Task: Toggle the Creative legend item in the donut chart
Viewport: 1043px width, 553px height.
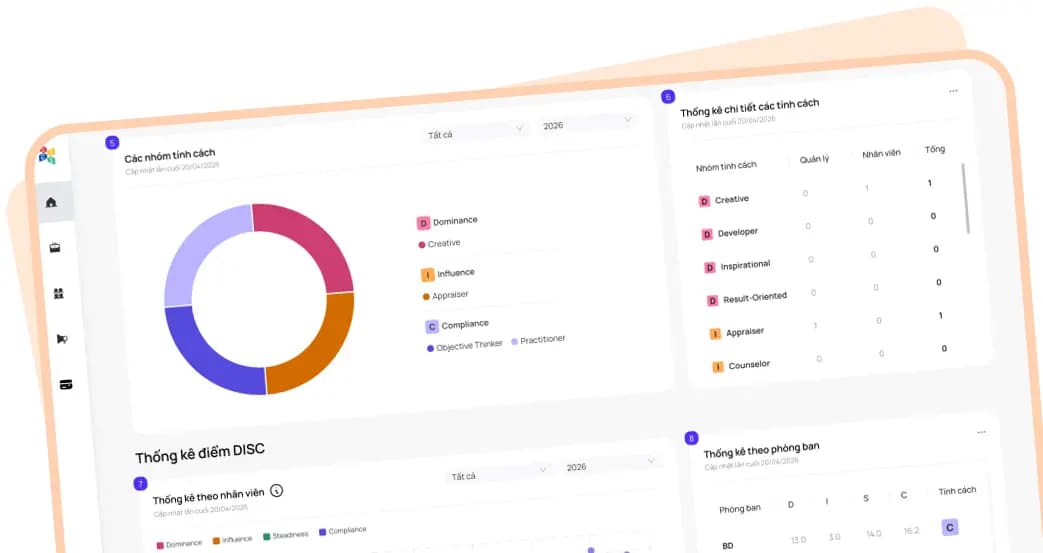Action: point(439,244)
